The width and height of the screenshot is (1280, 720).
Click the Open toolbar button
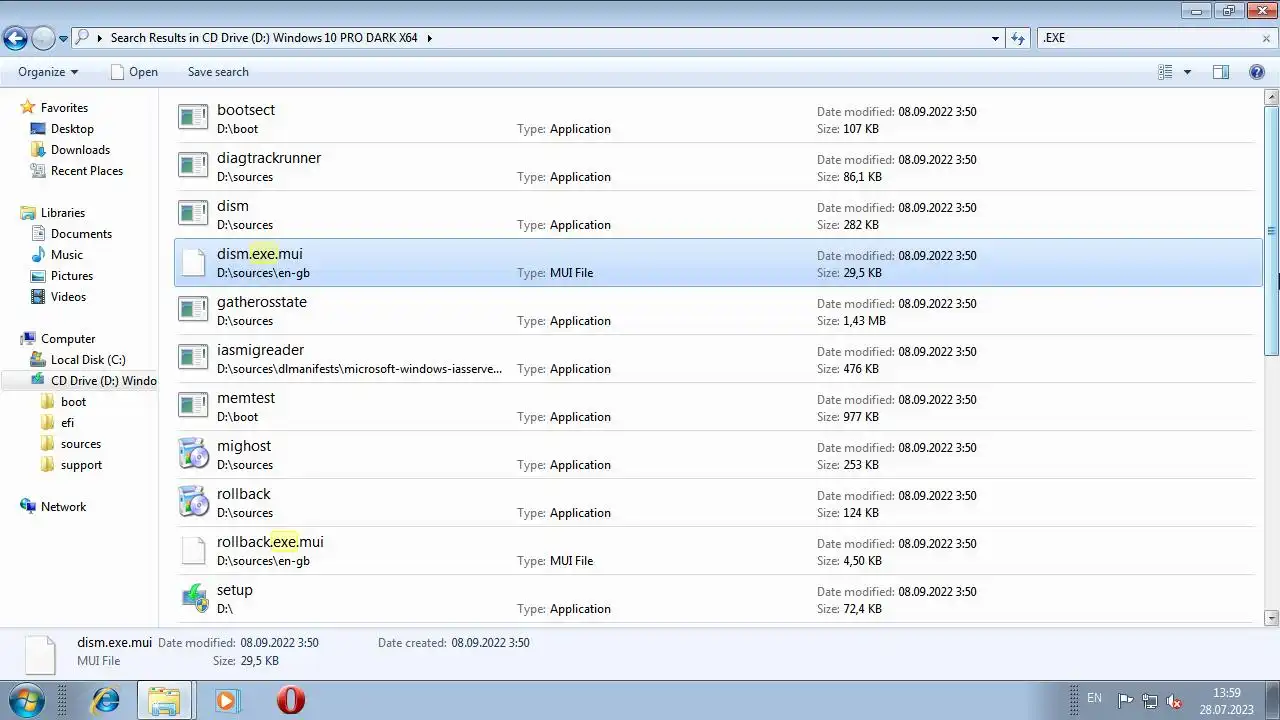pos(134,72)
